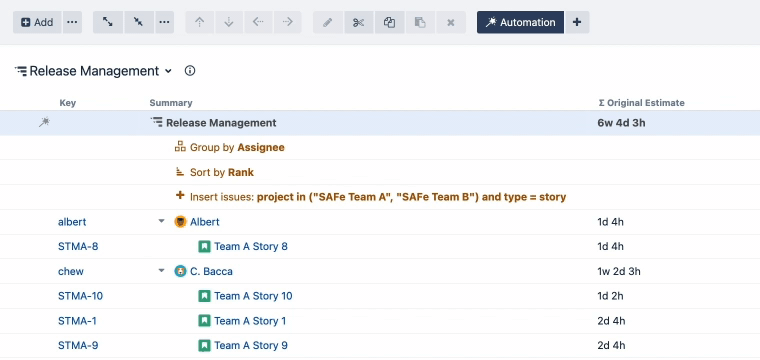
Task: Open more options next to Add
Action: pos(72,22)
